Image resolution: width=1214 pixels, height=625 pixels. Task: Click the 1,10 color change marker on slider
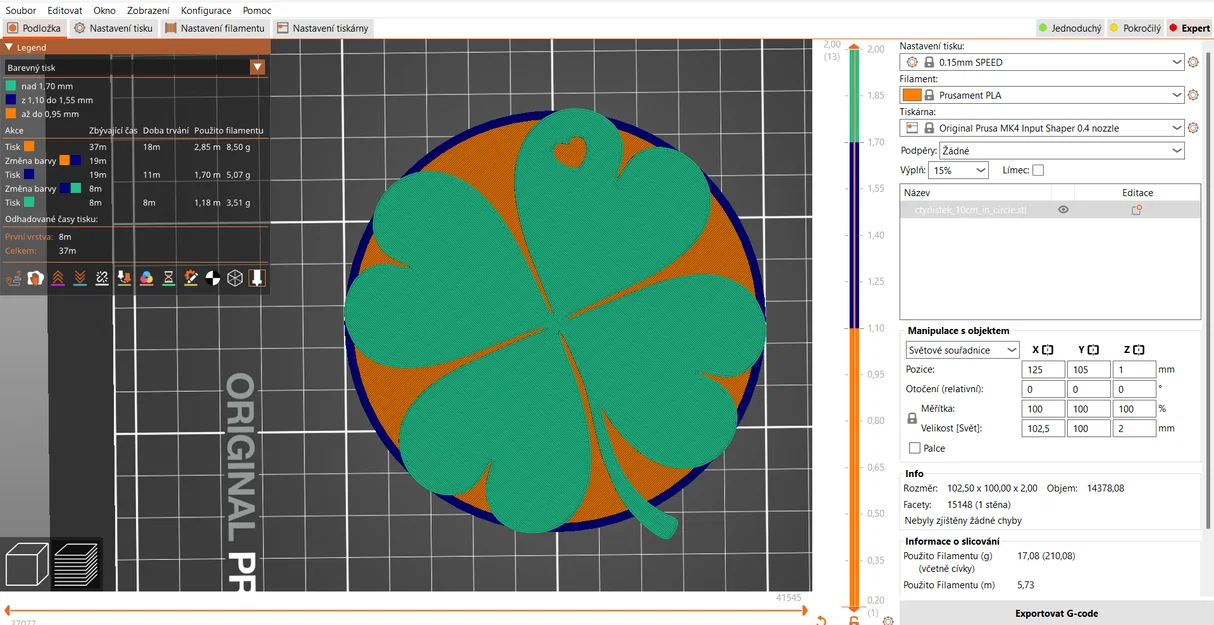pyautogui.click(x=853, y=328)
